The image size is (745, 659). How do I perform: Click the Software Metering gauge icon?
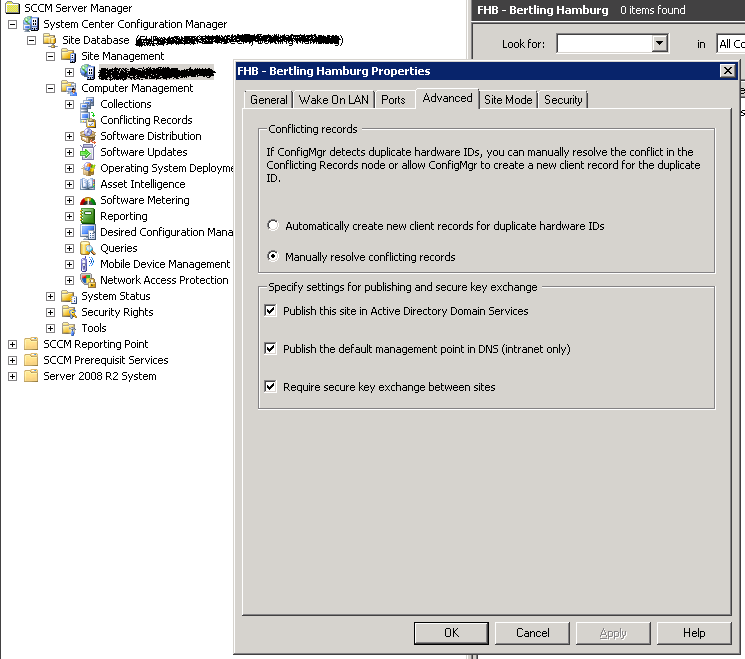(x=88, y=201)
